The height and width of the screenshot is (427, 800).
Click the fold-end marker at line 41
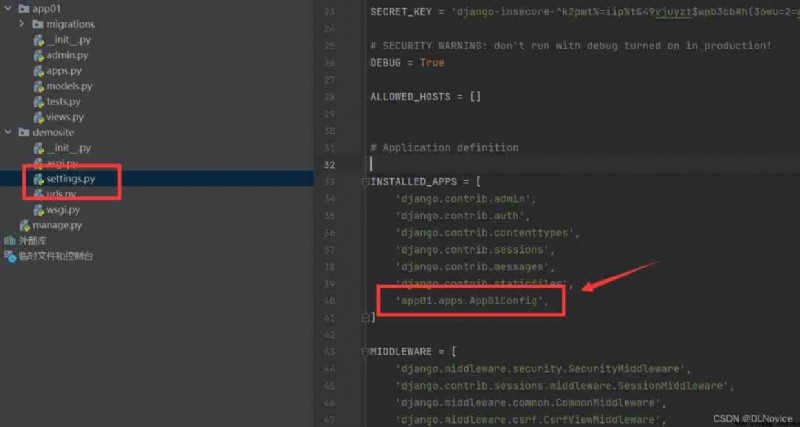365,318
